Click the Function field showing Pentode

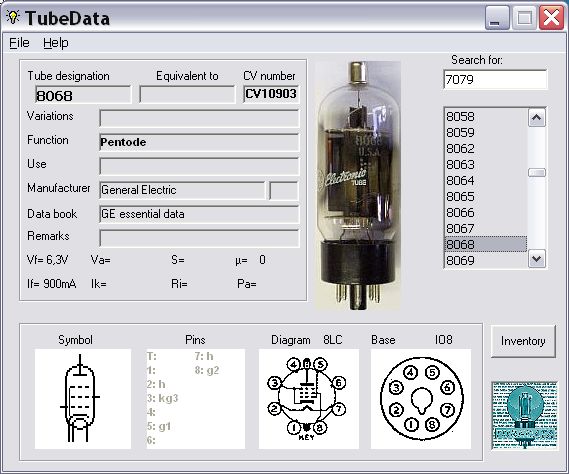[199, 142]
